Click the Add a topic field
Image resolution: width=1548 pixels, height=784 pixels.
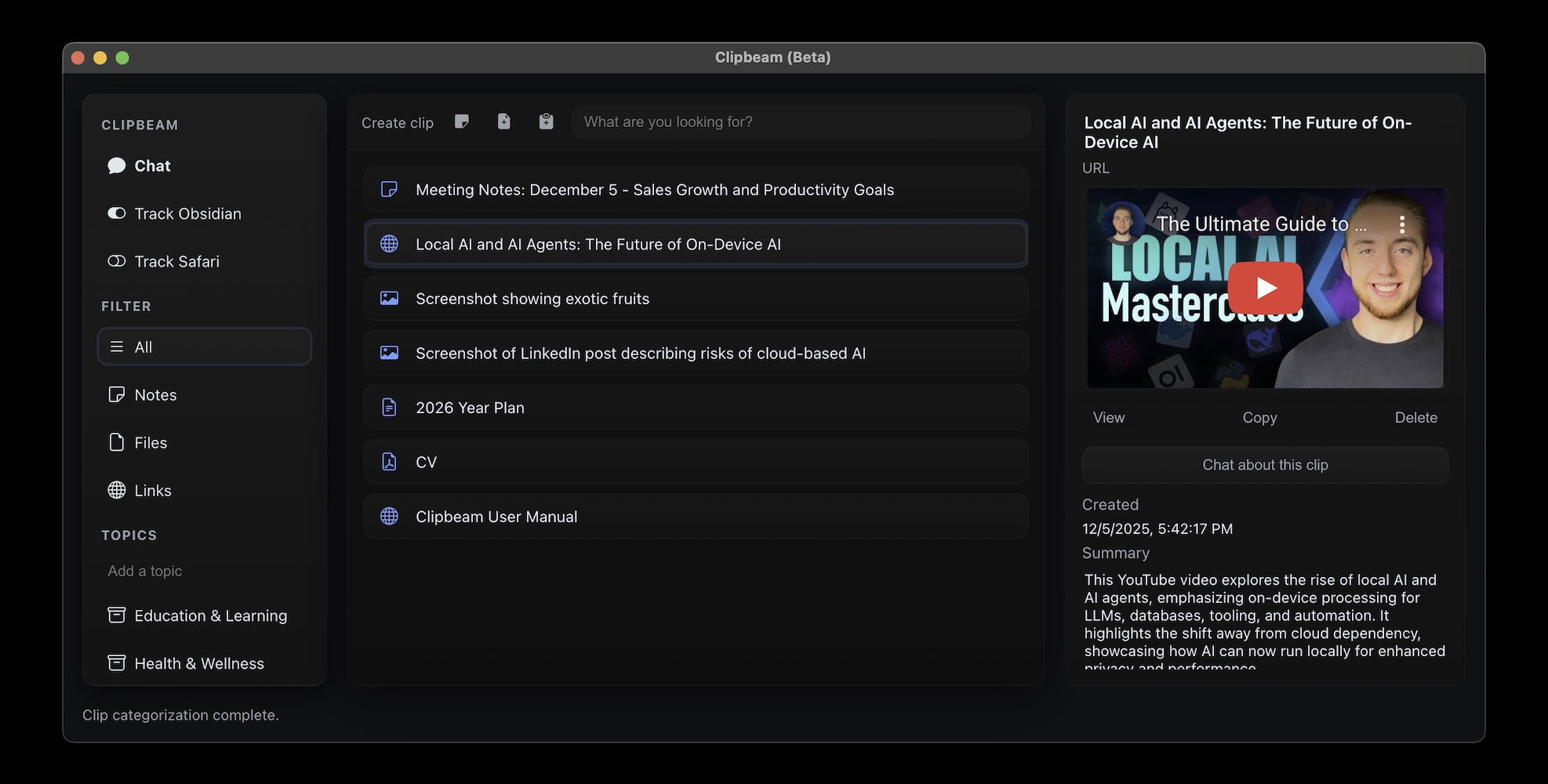tap(145, 571)
